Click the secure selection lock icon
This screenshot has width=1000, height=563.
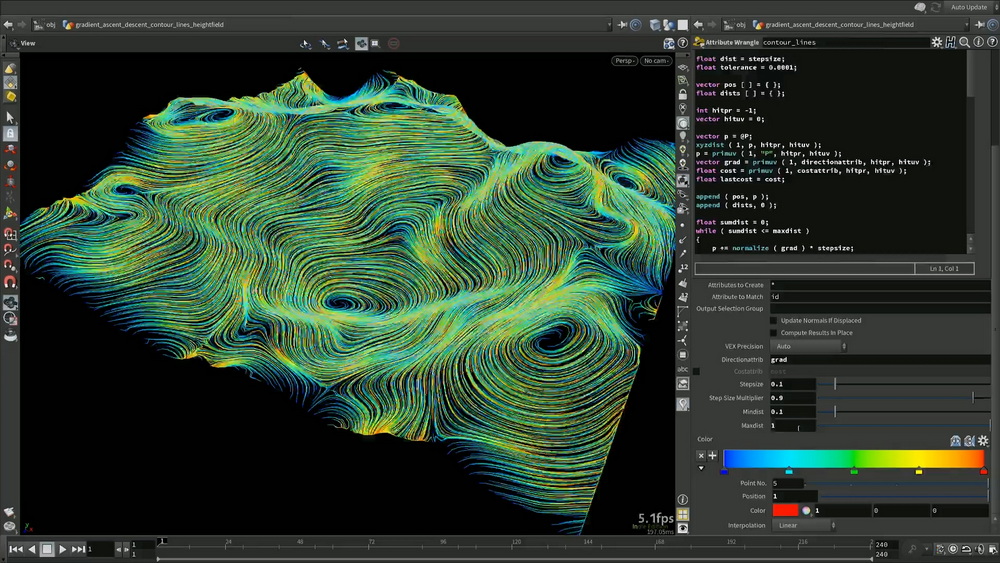coord(10,133)
